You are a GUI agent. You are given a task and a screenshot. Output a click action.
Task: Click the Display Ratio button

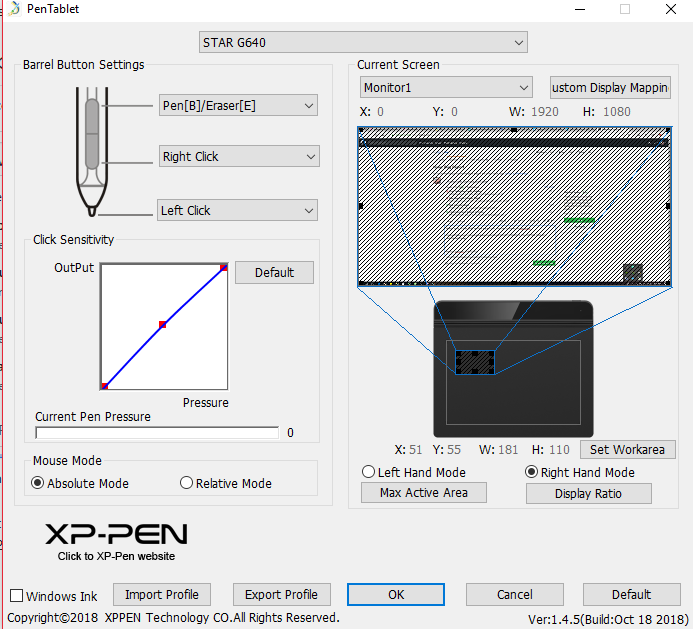(589, 493)
